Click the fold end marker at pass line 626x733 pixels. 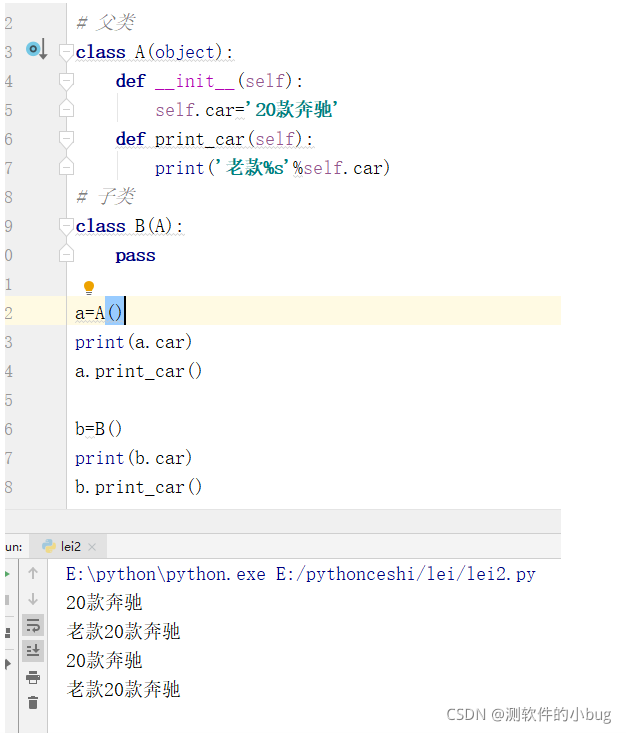[x=66, y=254]
